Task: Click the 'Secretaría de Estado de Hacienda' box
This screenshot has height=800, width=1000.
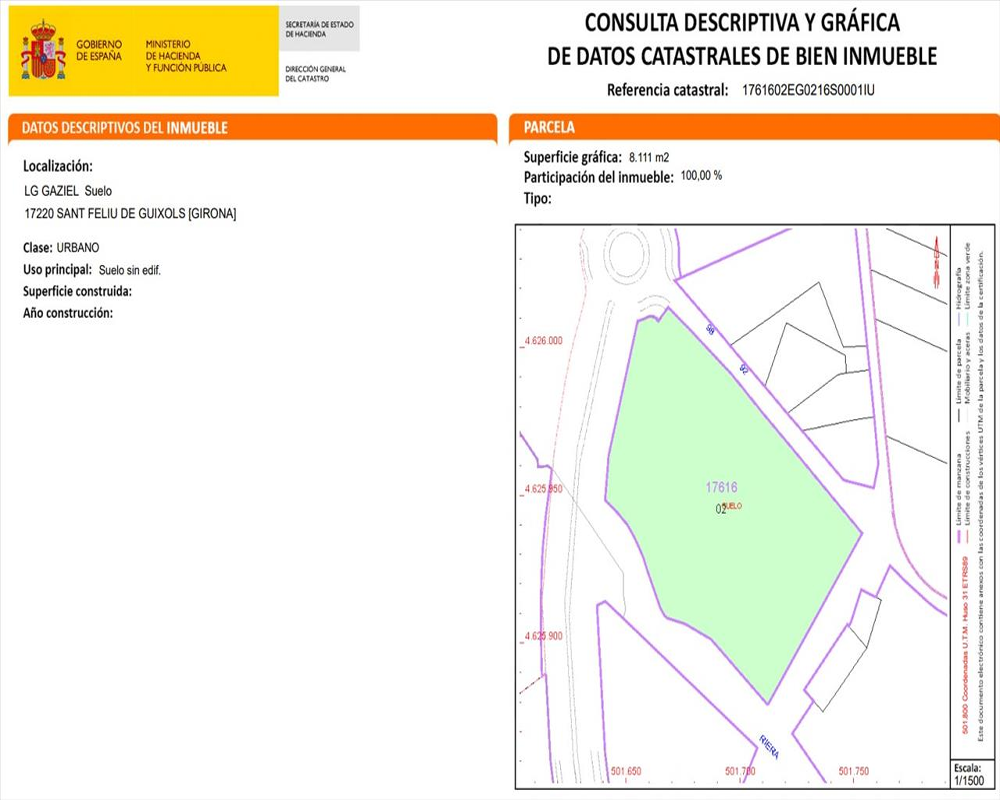Action: pos(320,30)
